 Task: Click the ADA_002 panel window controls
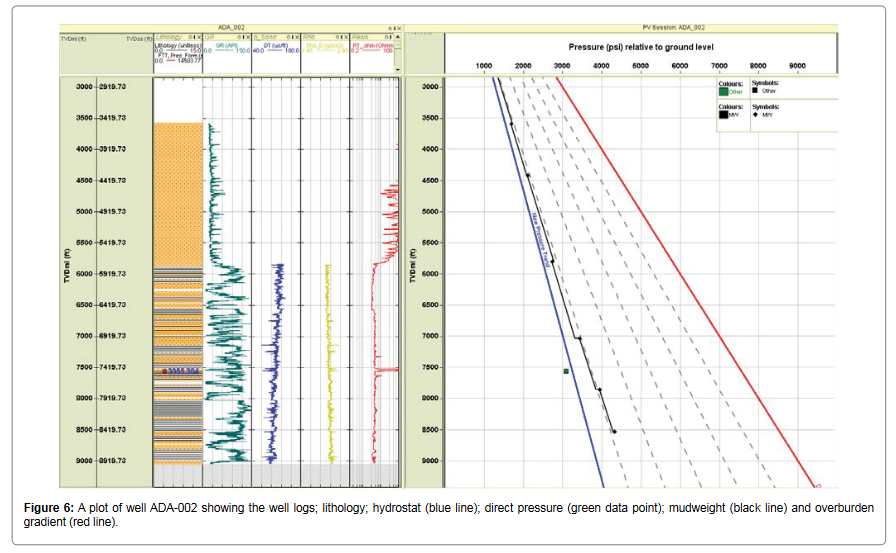[x=395, y=29]
